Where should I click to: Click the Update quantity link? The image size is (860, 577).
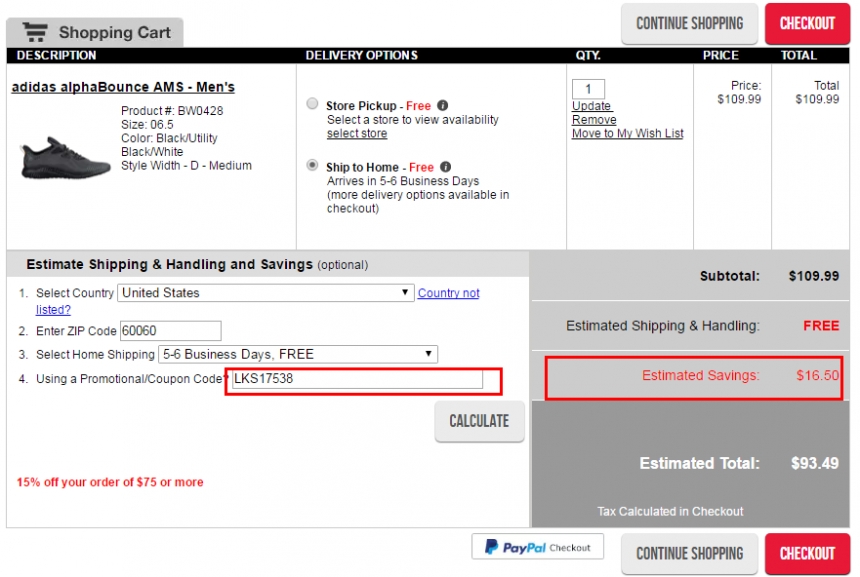[591, 106]
